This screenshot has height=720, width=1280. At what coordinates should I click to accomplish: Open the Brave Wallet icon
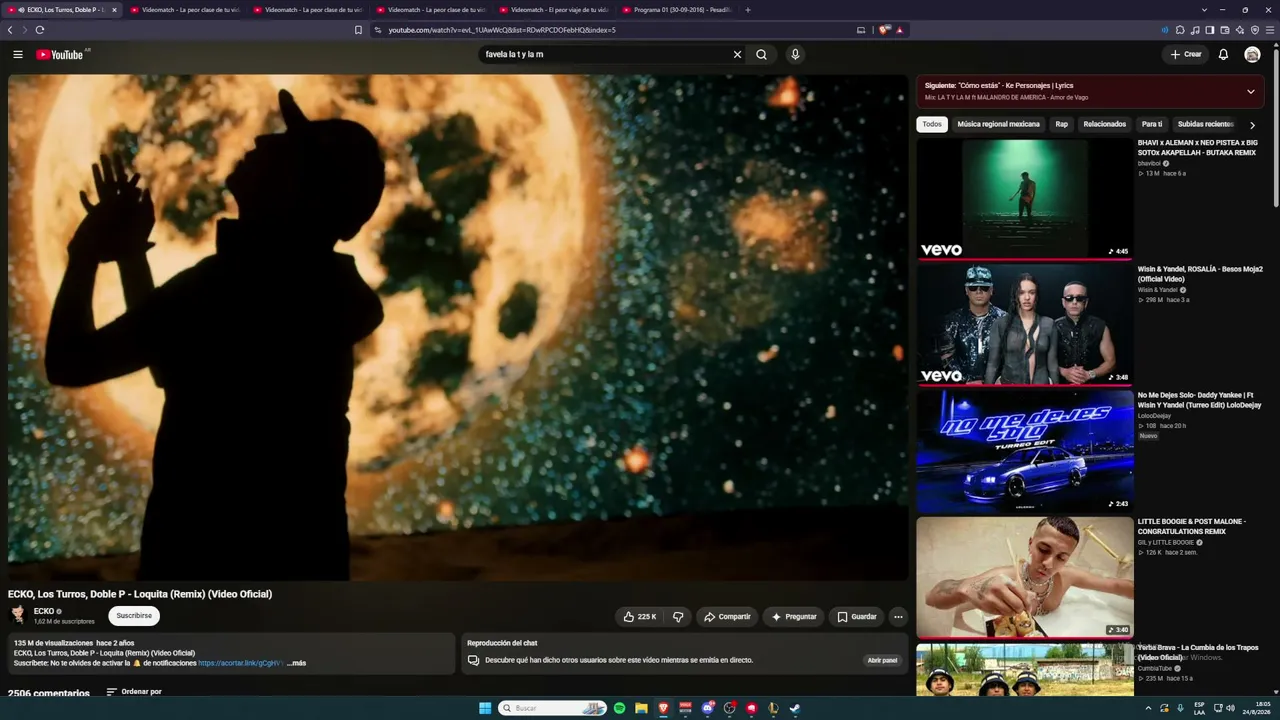pyautogui.click(x=1225, y=30)
